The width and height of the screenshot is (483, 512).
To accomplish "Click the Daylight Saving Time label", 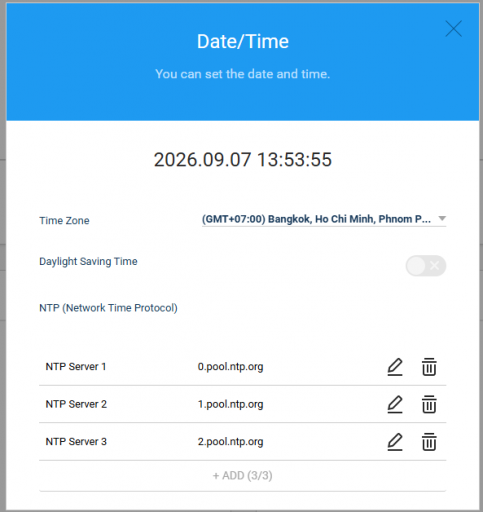I will (88, 262).
